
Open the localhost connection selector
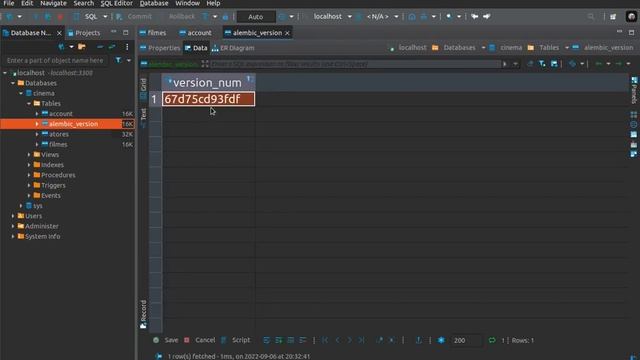pos(331,16)
